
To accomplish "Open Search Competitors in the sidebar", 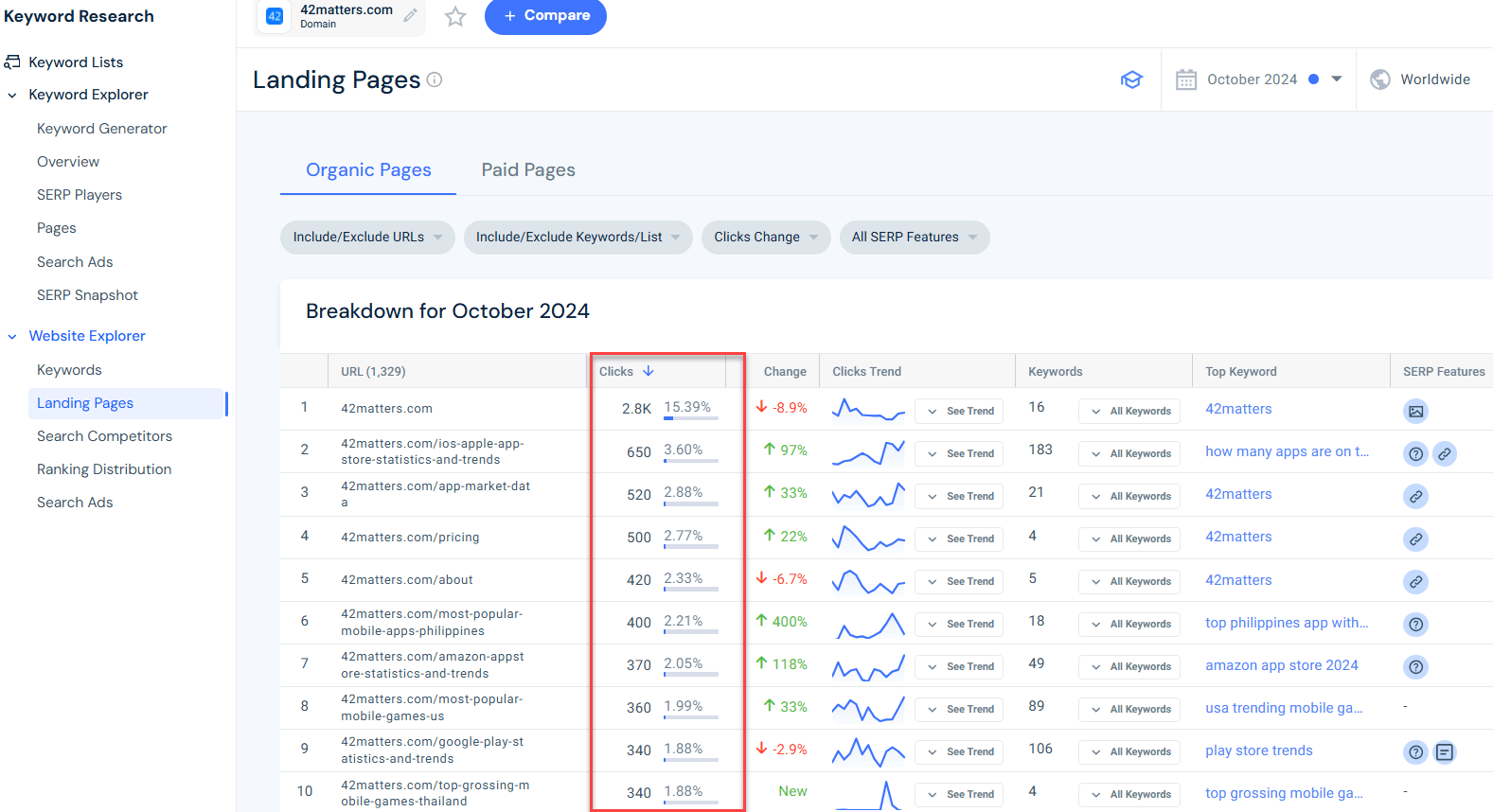I will (x=104, y=436).
